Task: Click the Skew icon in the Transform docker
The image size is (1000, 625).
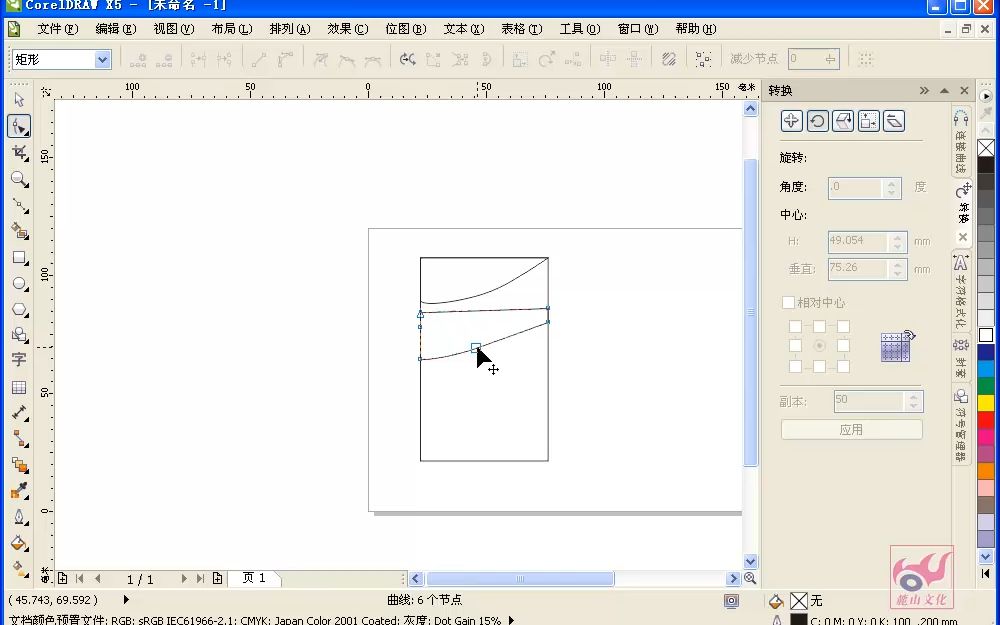Action: pos(895,119)
